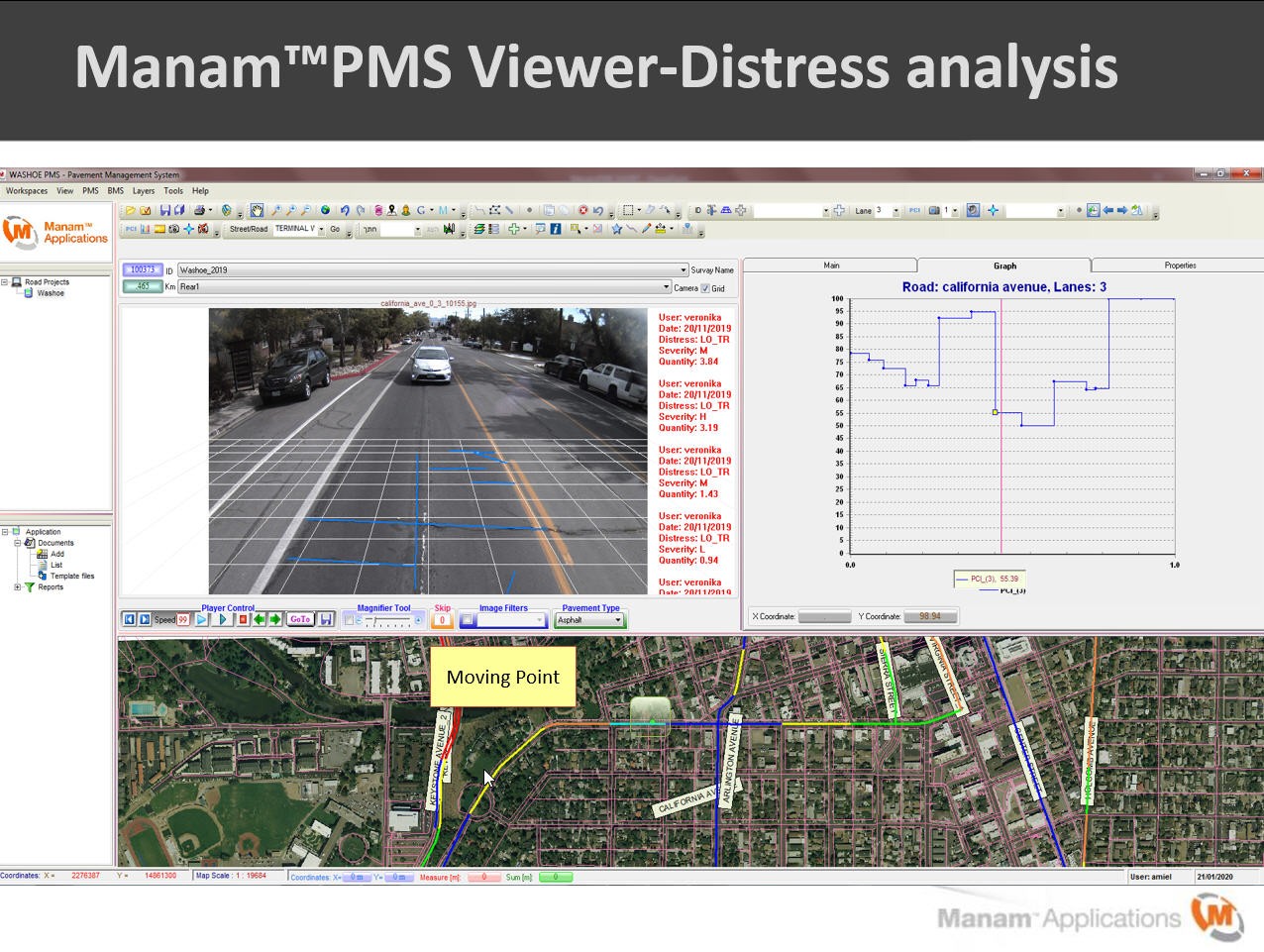
Task: Select the Add item under Documents
Action: 56,554
